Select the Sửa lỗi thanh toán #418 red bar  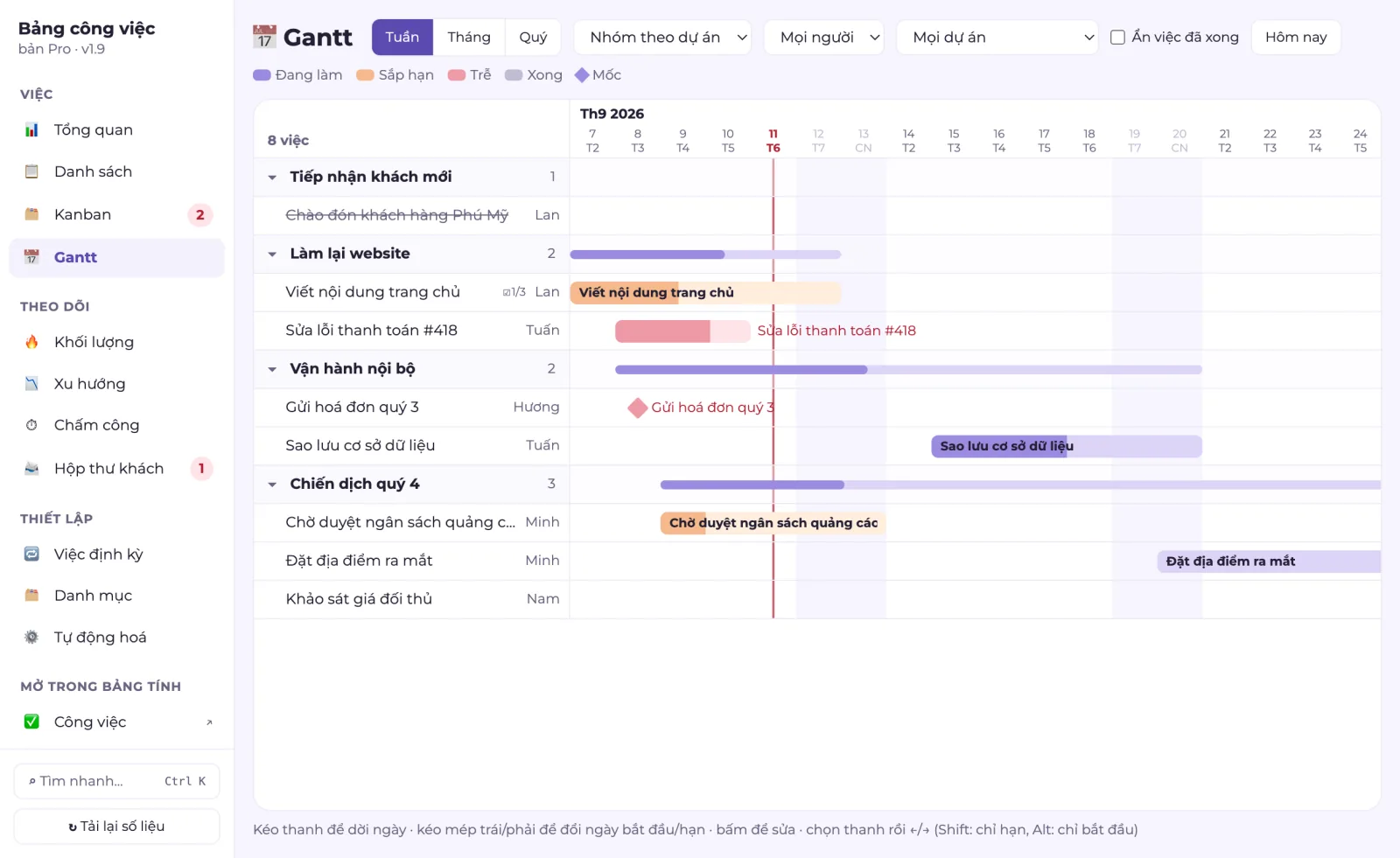(682, 331)
